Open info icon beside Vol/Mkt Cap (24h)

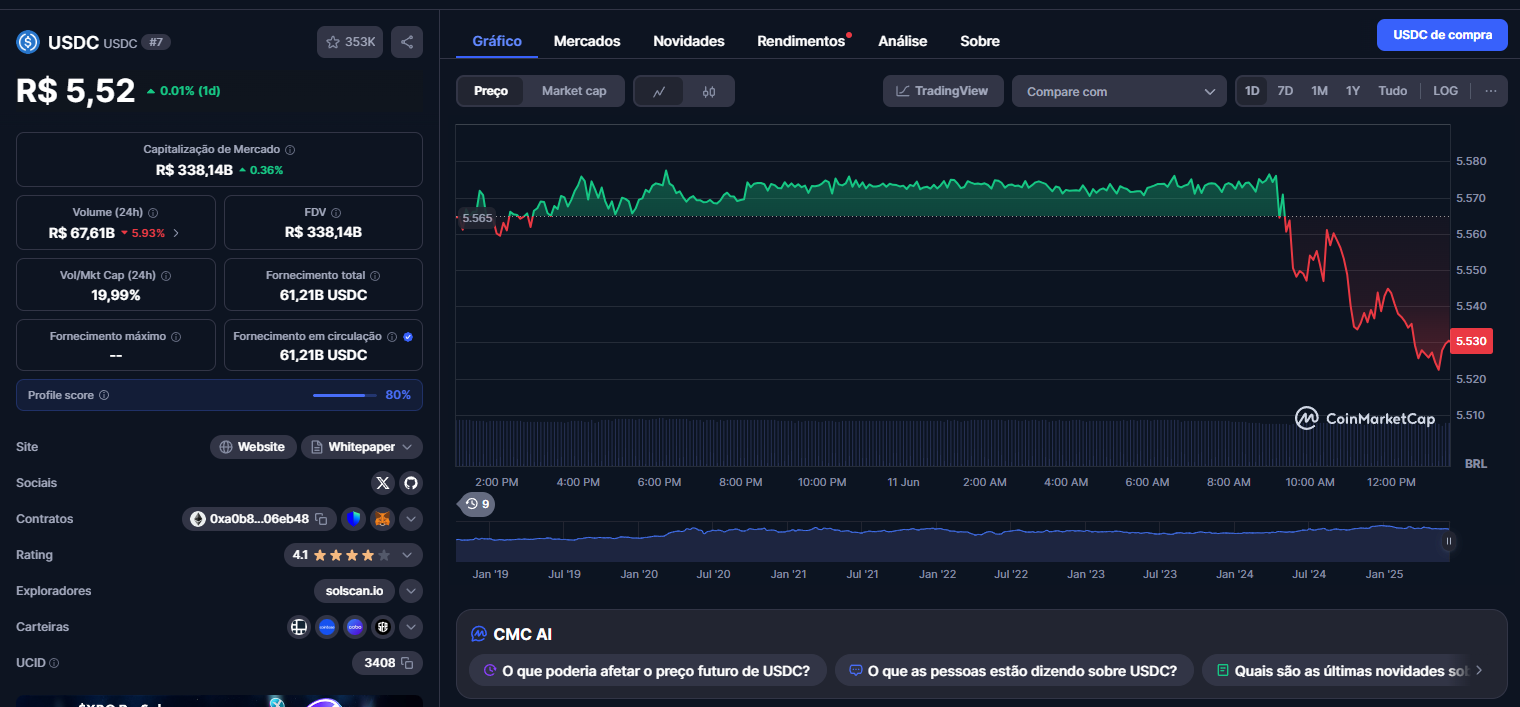pos(166,276)
